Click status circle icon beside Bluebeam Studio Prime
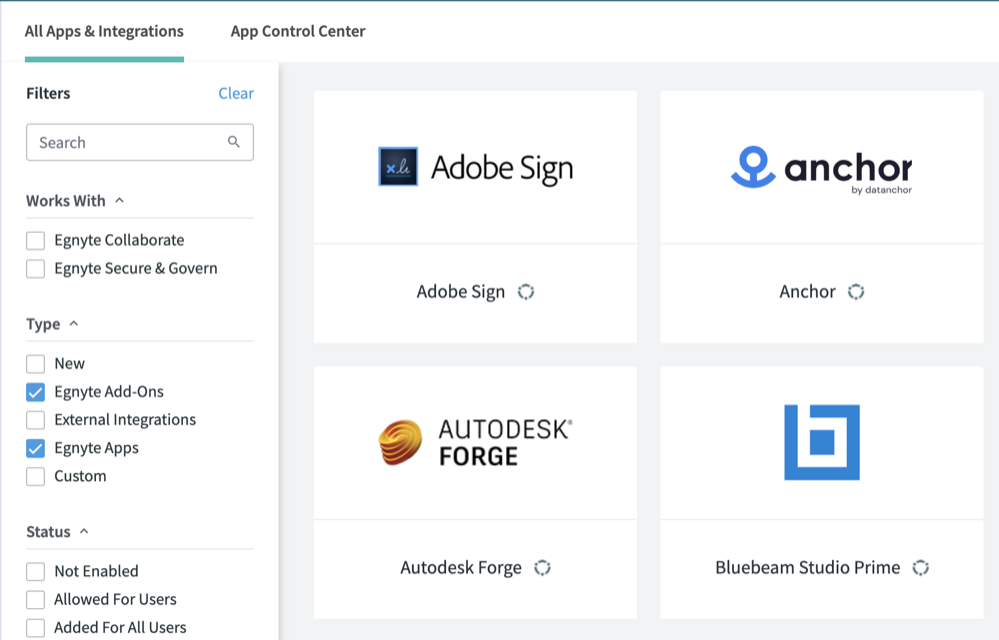 921,567
